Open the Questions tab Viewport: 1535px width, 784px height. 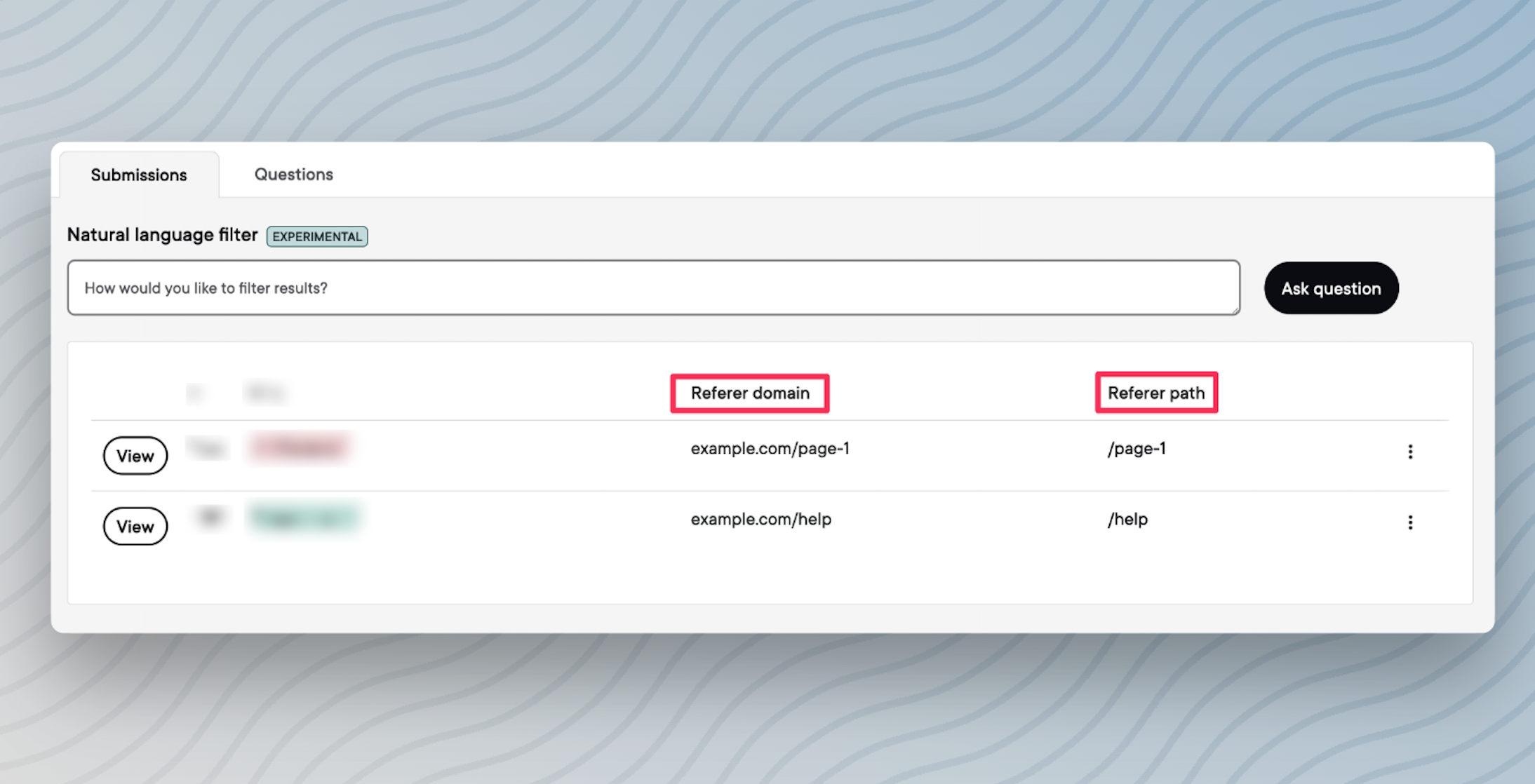293,174
